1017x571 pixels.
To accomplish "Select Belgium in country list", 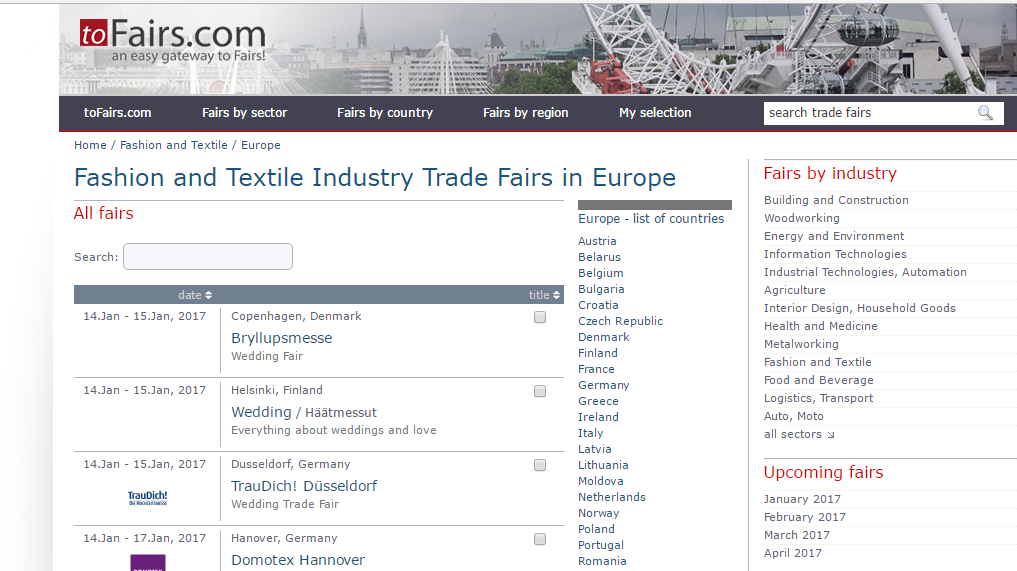I will tap(601, 273).
